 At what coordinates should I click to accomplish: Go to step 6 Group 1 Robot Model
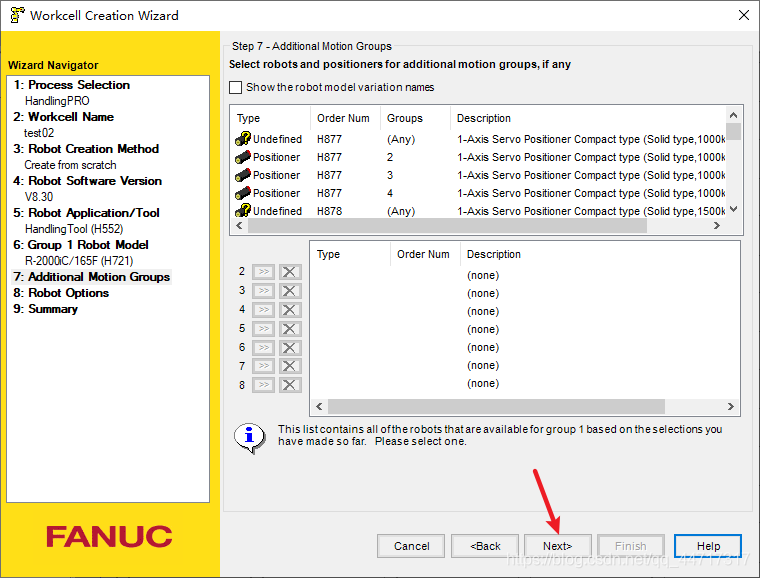(81, 245)
